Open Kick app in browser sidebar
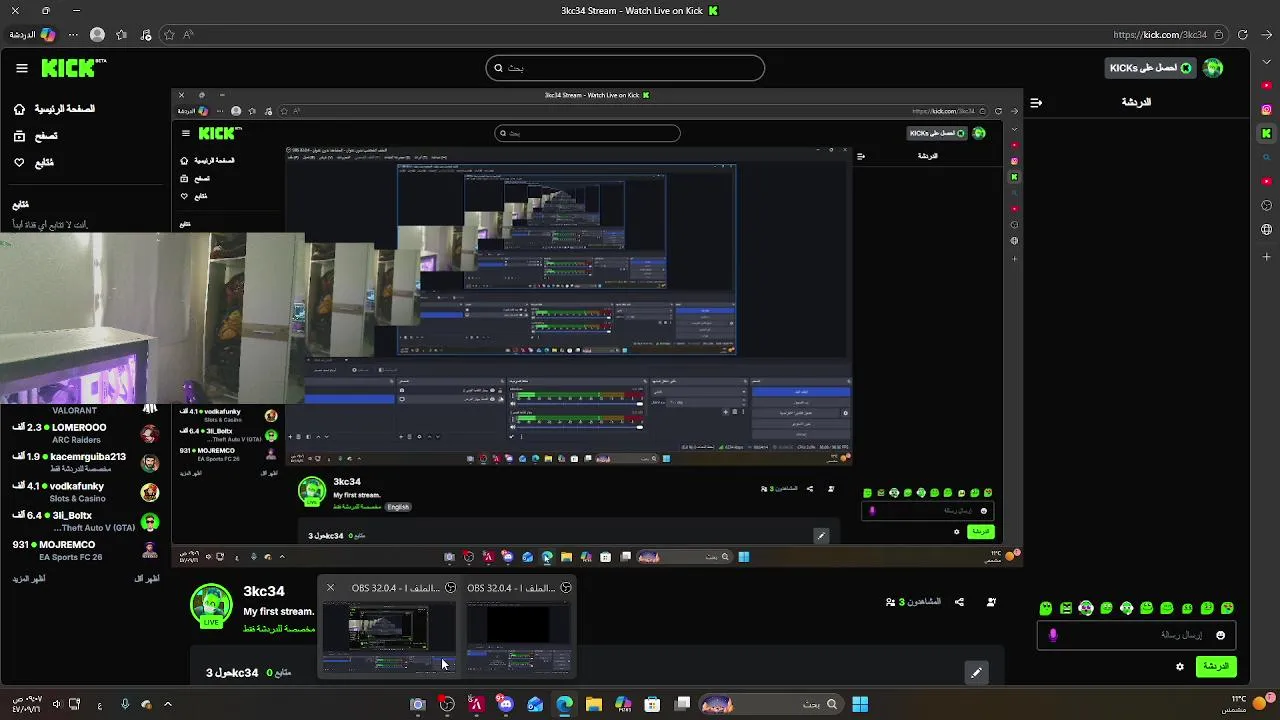The height and width of the screenshot is (720, 1280). pyautogui.click(x=1266, y=133)
